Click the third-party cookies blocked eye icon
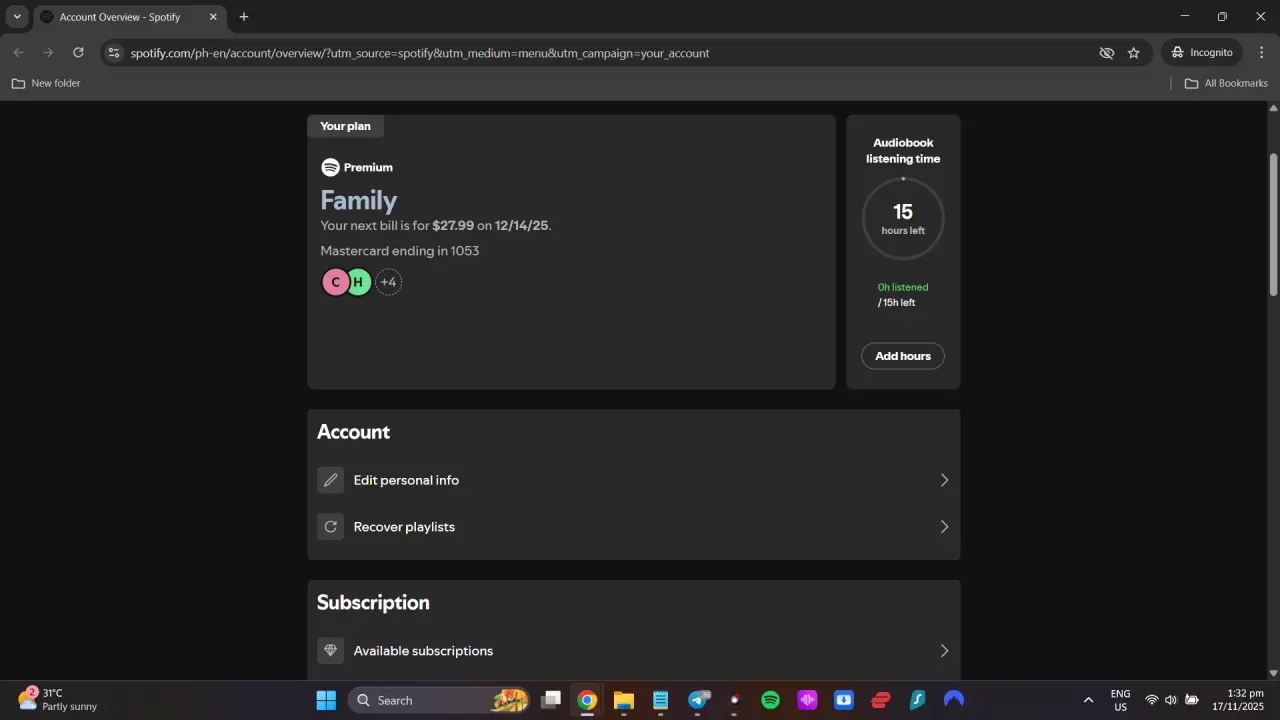Viewport: 1280px width, 720px height. coord(1106,53)
